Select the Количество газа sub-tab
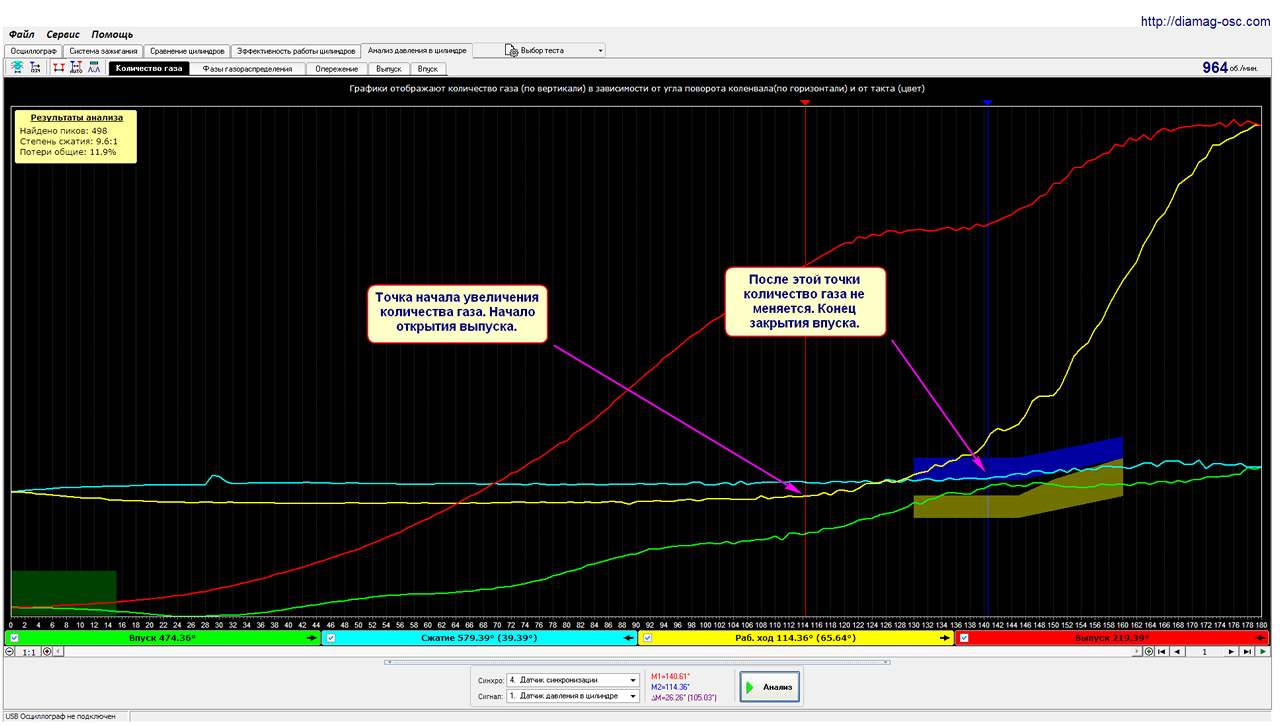 (x=148, y=69)
